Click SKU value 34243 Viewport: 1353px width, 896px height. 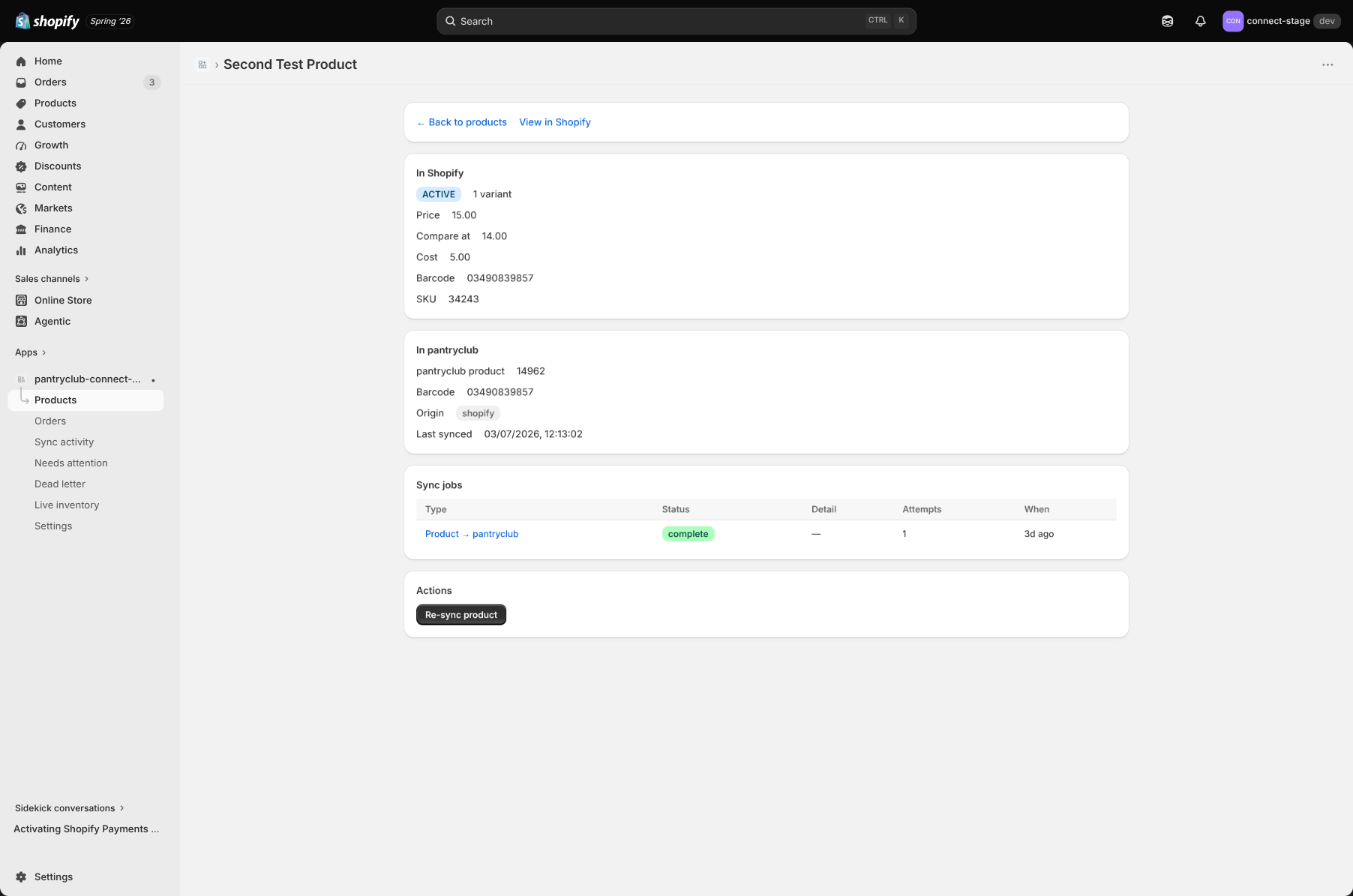click(x=463, y=299)
